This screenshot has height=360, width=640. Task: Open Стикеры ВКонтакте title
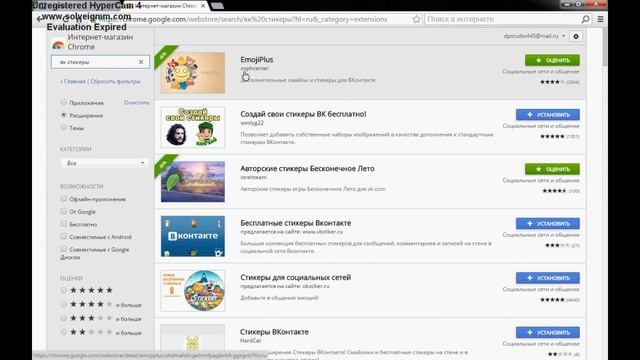[x=274, y=332]
